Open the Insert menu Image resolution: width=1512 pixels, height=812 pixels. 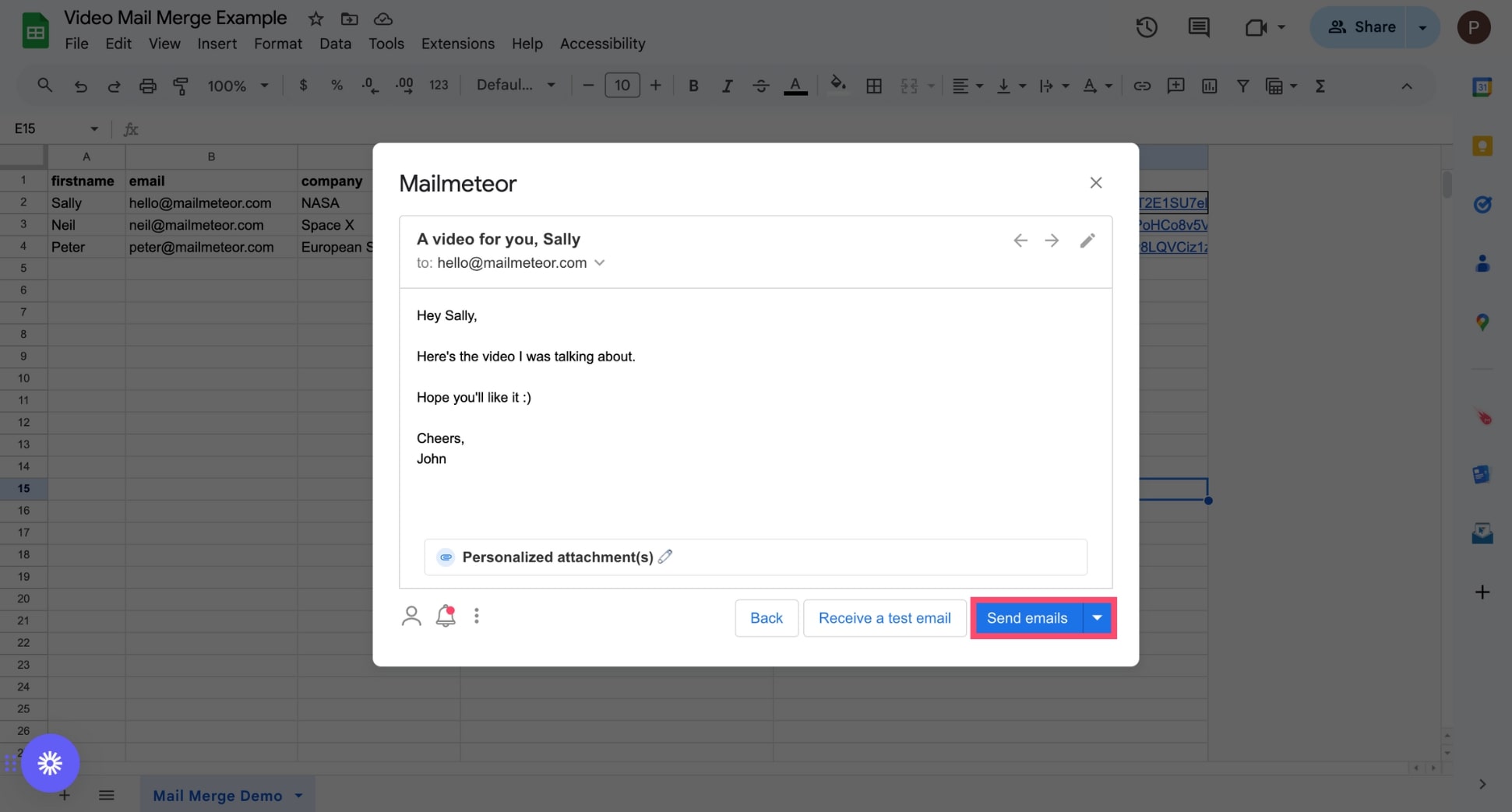click(217, 44)
